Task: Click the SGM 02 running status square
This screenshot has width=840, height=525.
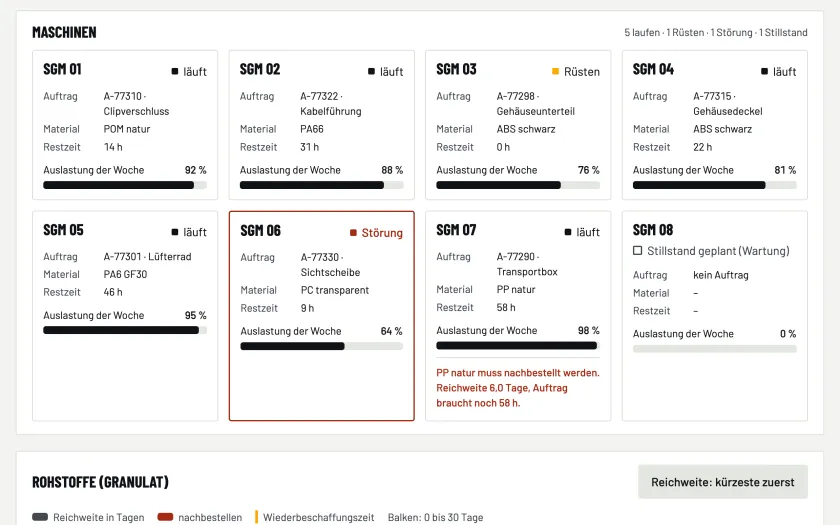Action: click(371, 71)
